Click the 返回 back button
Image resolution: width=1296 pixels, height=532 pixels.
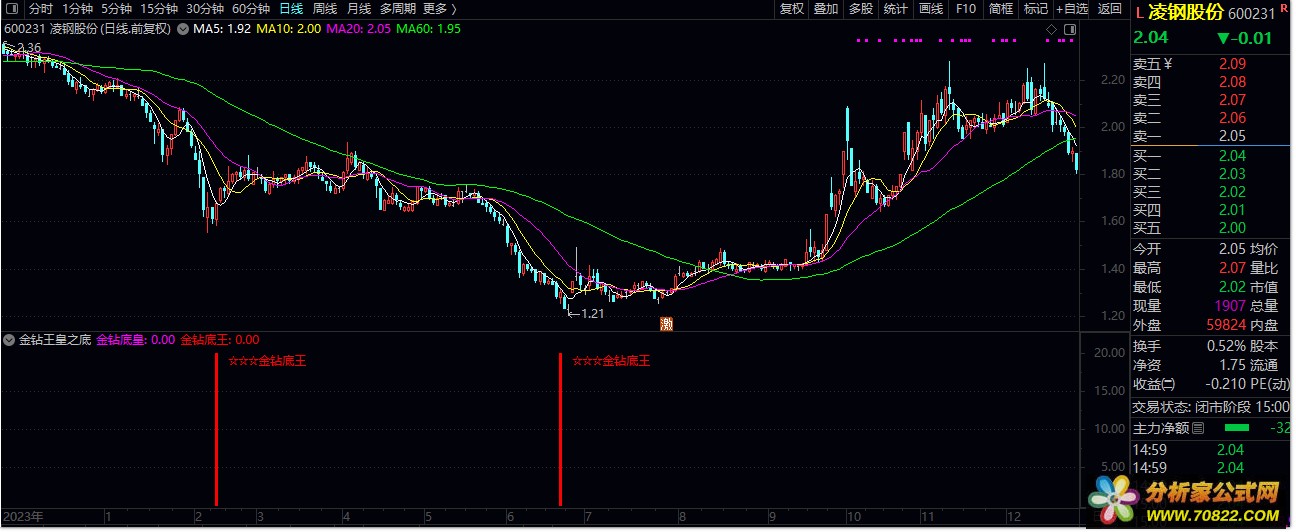click(1110, 9)
